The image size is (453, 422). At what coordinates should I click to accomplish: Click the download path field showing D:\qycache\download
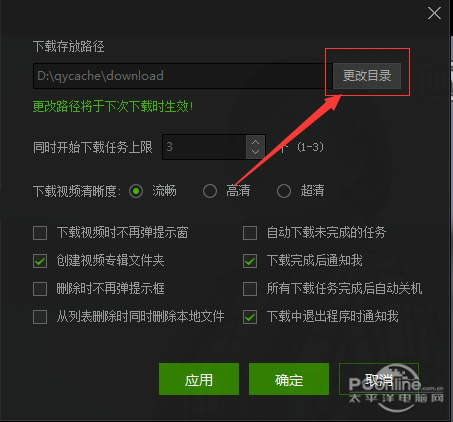point(183,76)
